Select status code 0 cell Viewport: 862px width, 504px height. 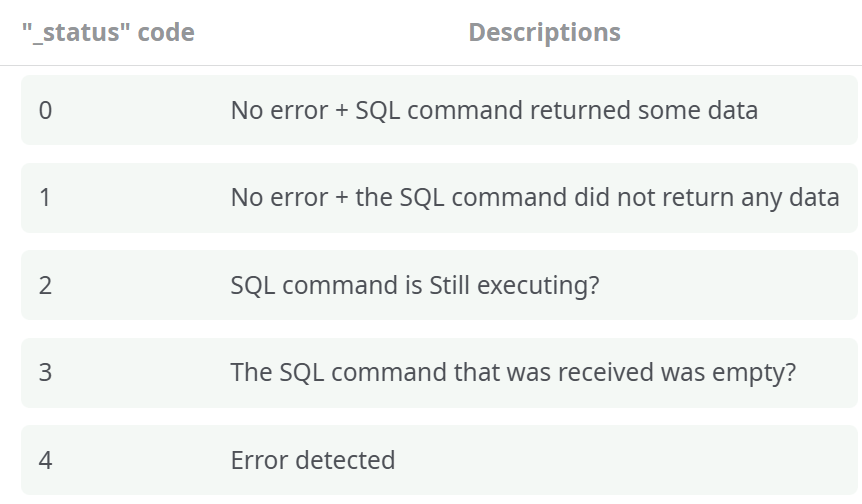[45, 110]
